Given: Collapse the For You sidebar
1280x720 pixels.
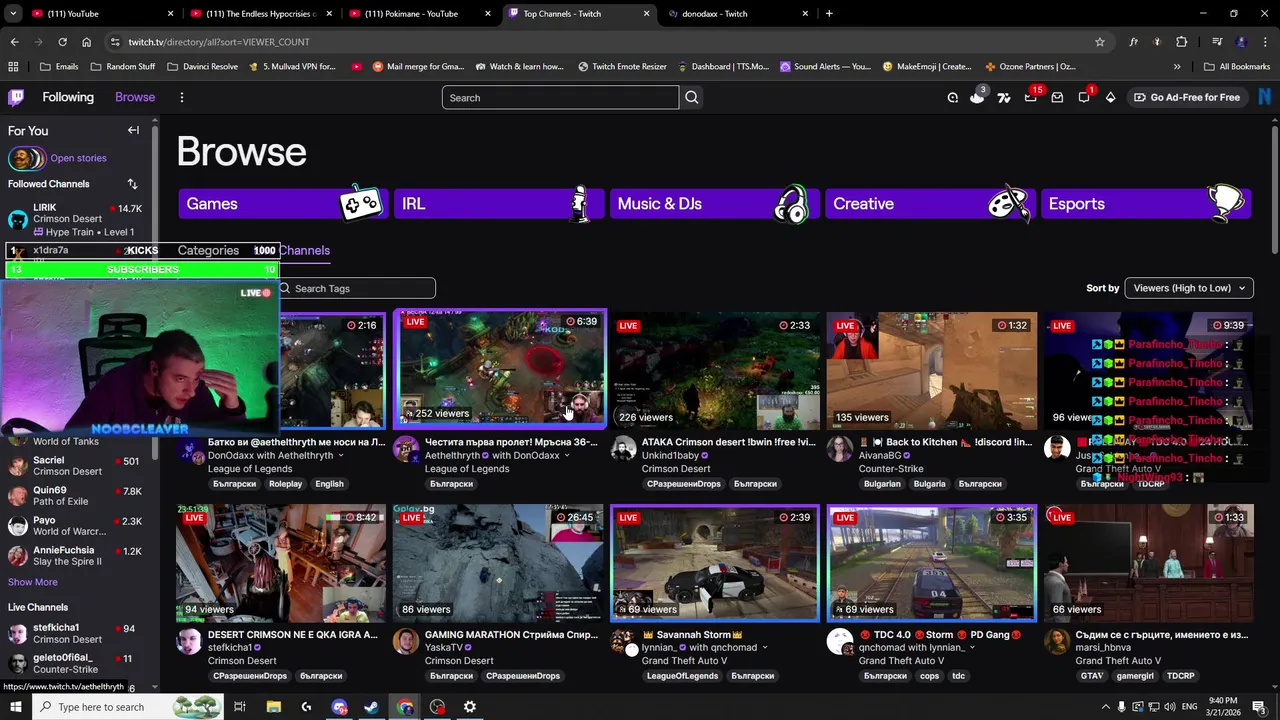Looking at the screenshot, I should (133, 130).
